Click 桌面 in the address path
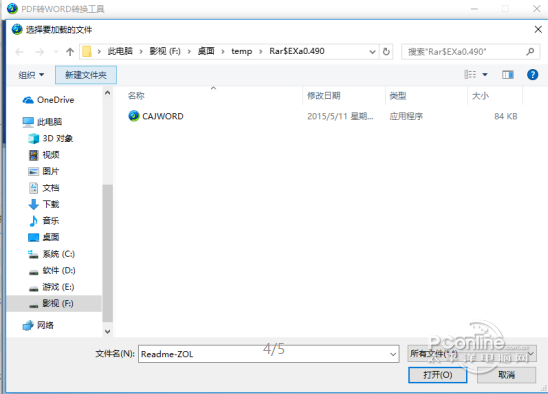The height and width of the screenshot is (394, 548). [206, 51]
